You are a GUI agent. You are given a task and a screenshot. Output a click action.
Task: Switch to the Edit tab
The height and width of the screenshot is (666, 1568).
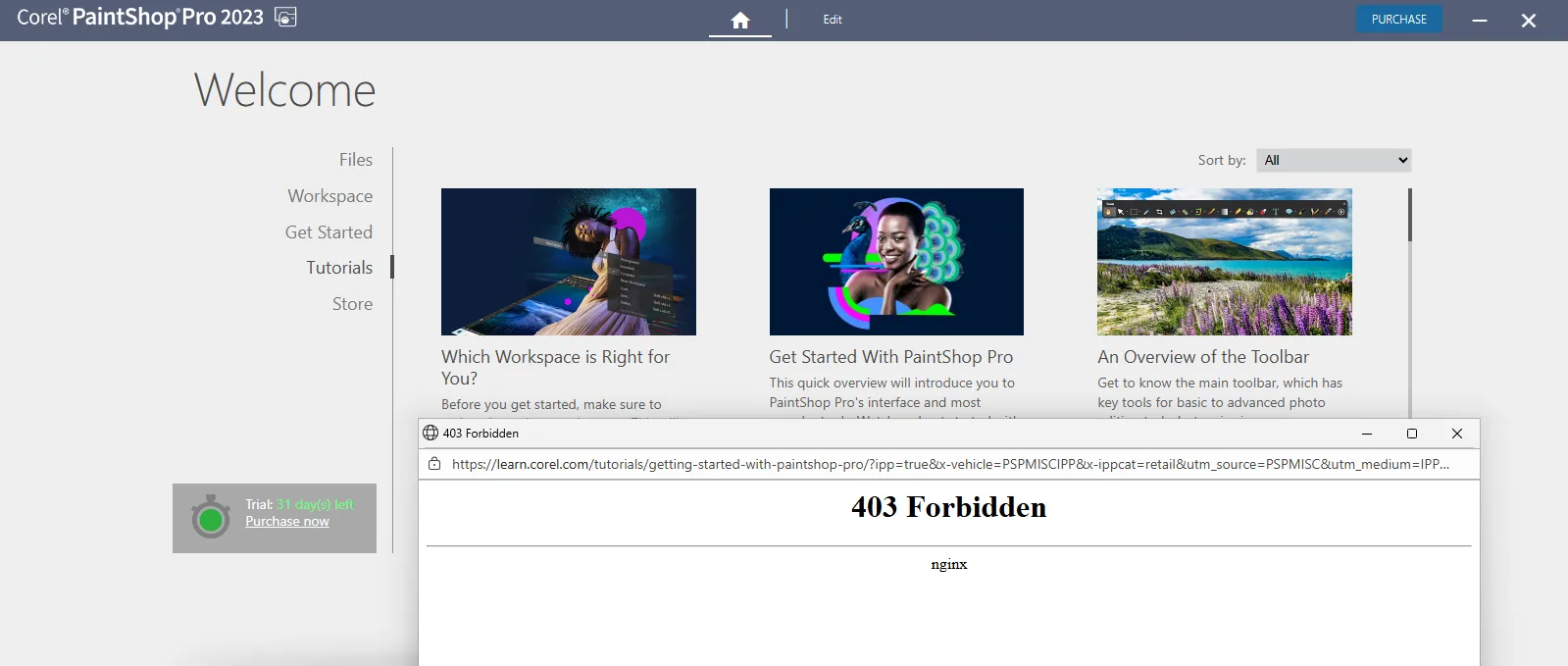click(x=833, y=20)
